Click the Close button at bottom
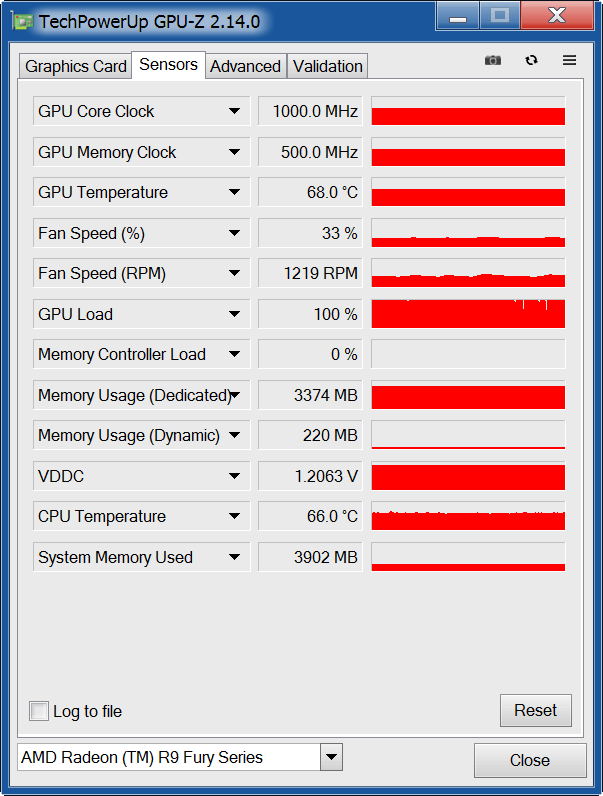This screenshot has width=603, height=796. coord(530,760)
